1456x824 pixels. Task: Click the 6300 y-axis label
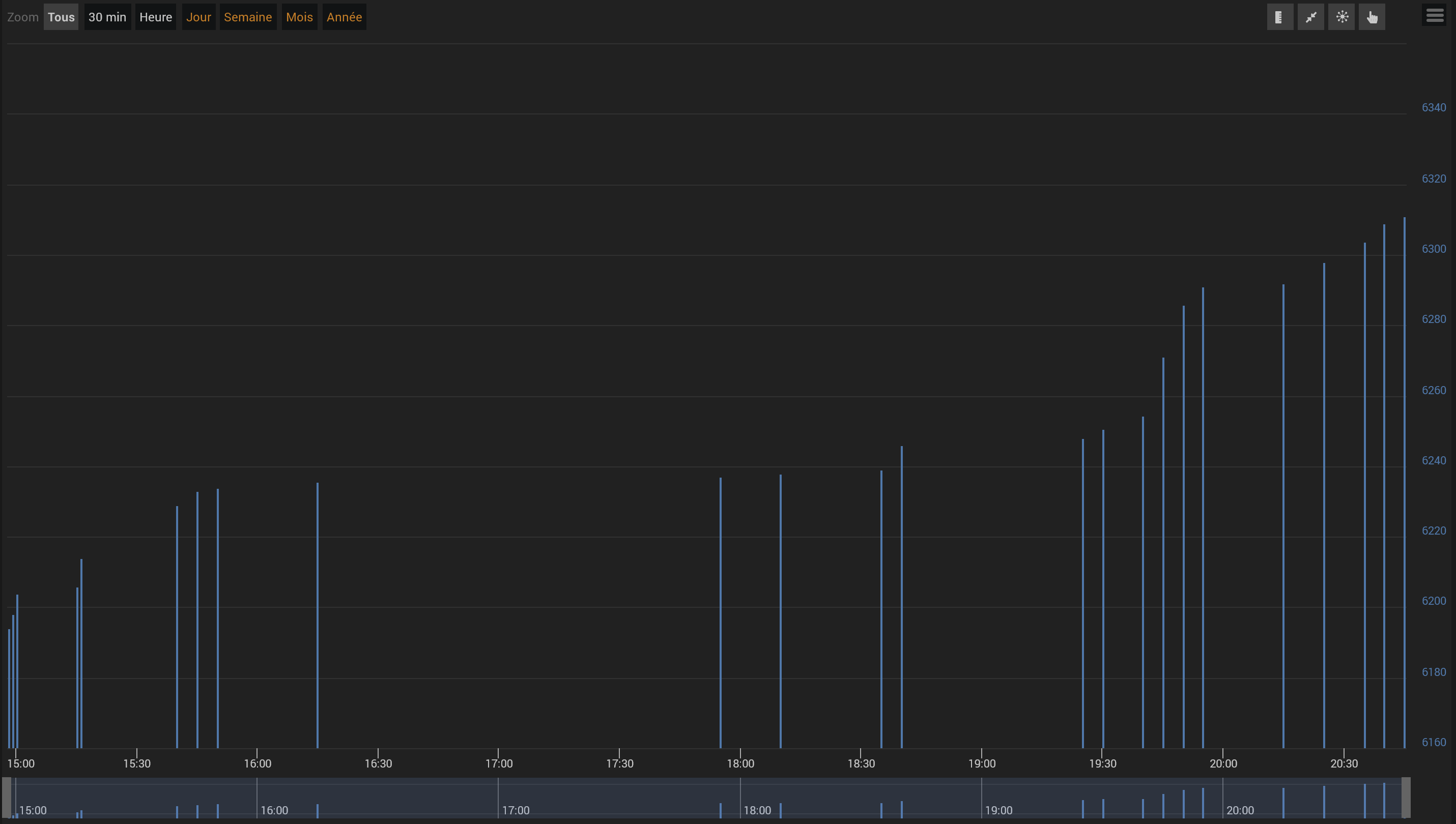click(x=1434, y=249)
